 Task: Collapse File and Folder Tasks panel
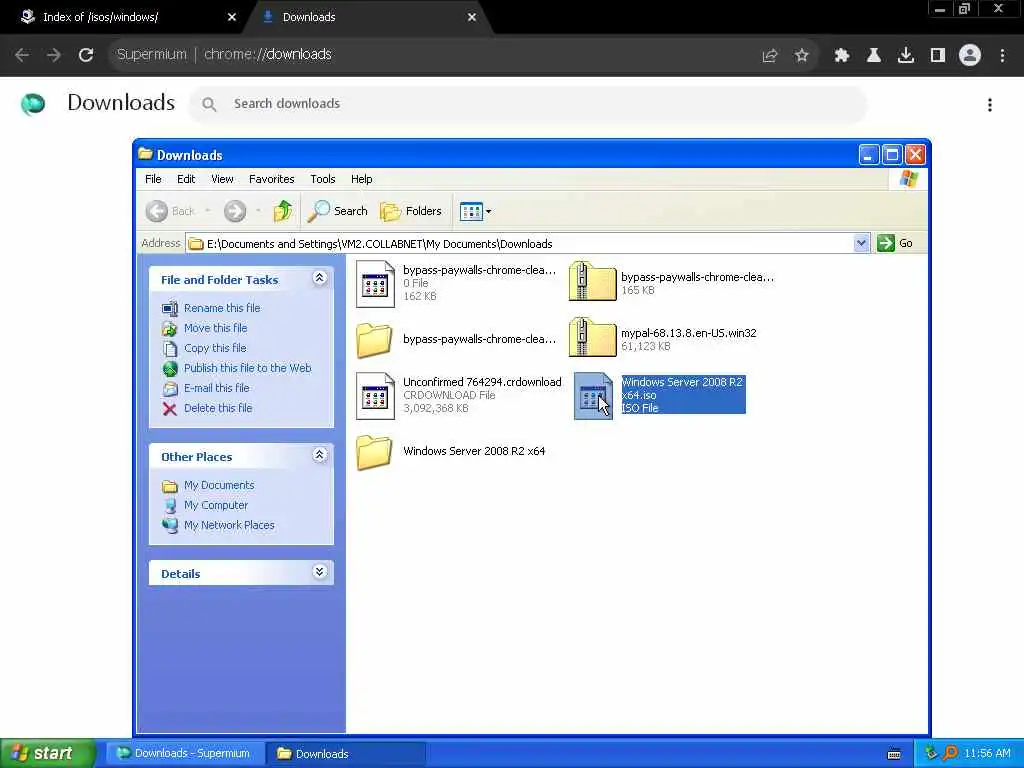point(319,278)
